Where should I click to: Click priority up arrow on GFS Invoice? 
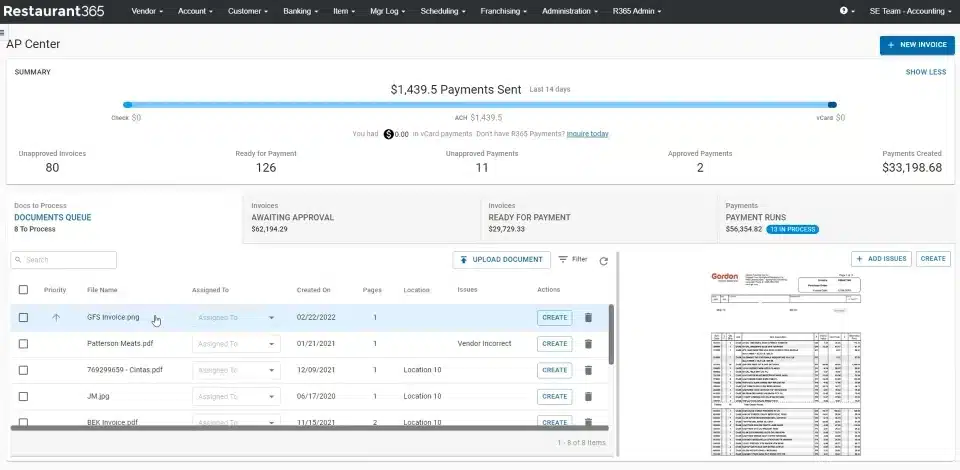56,318
